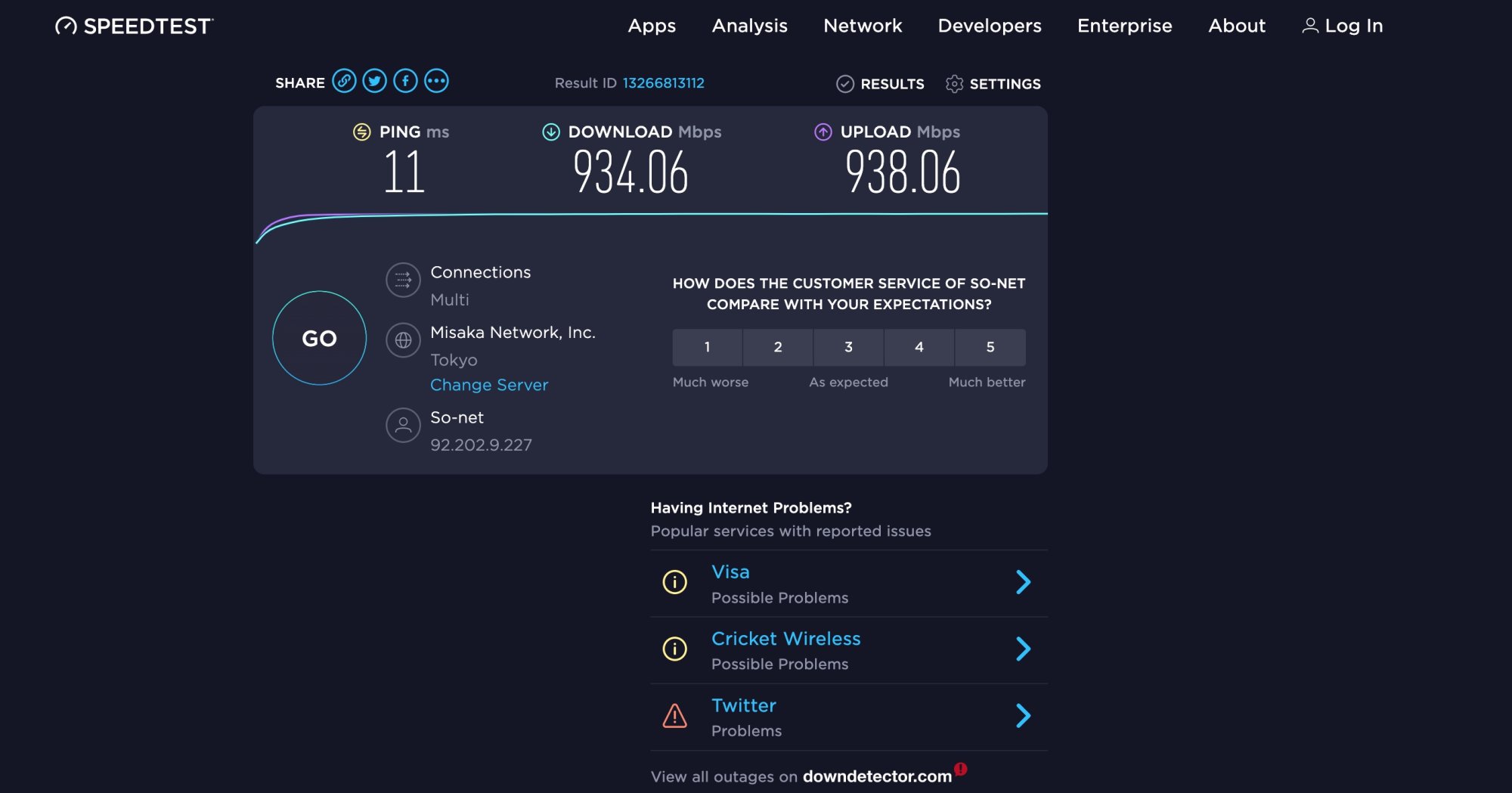Click the download speed 934.06
The image size is (1512, 793).
(x=631, y=172)
